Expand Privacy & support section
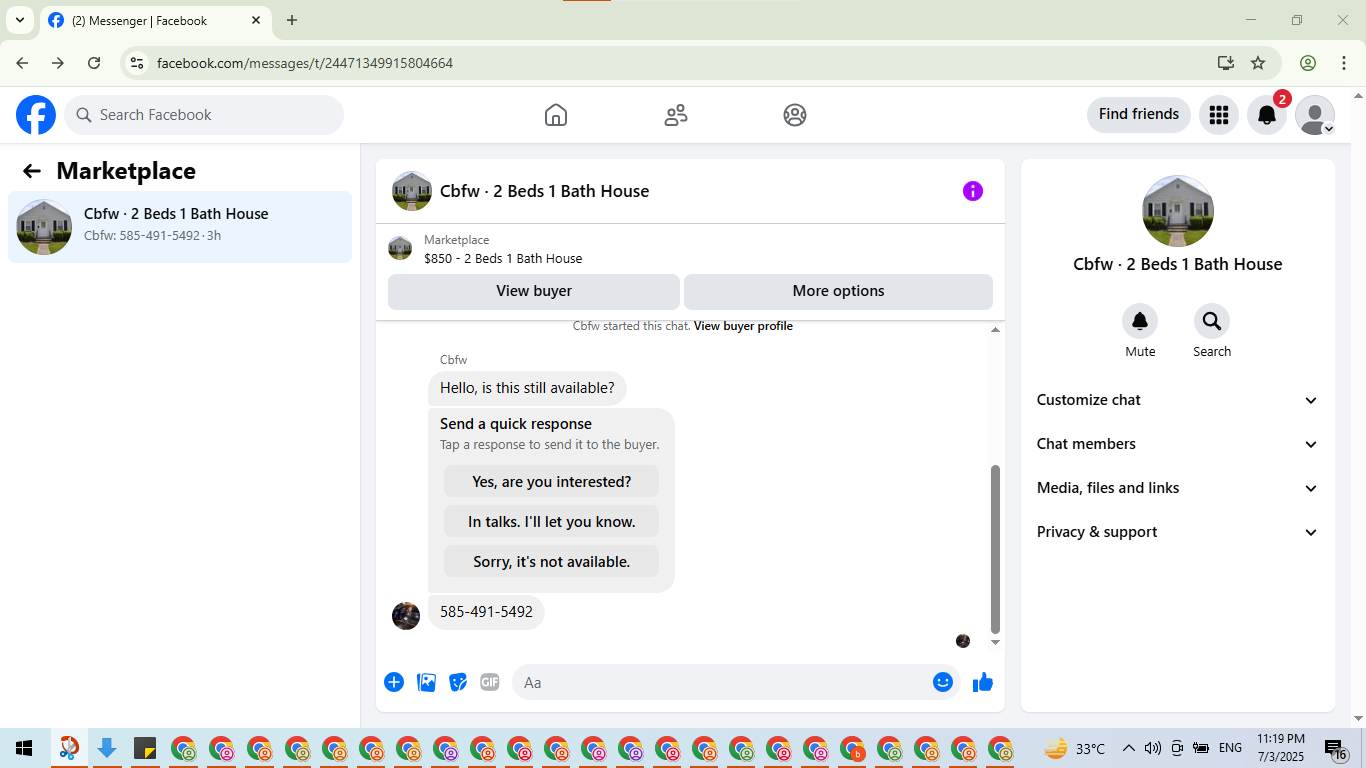The image size is (1366, 768). 1178,532
